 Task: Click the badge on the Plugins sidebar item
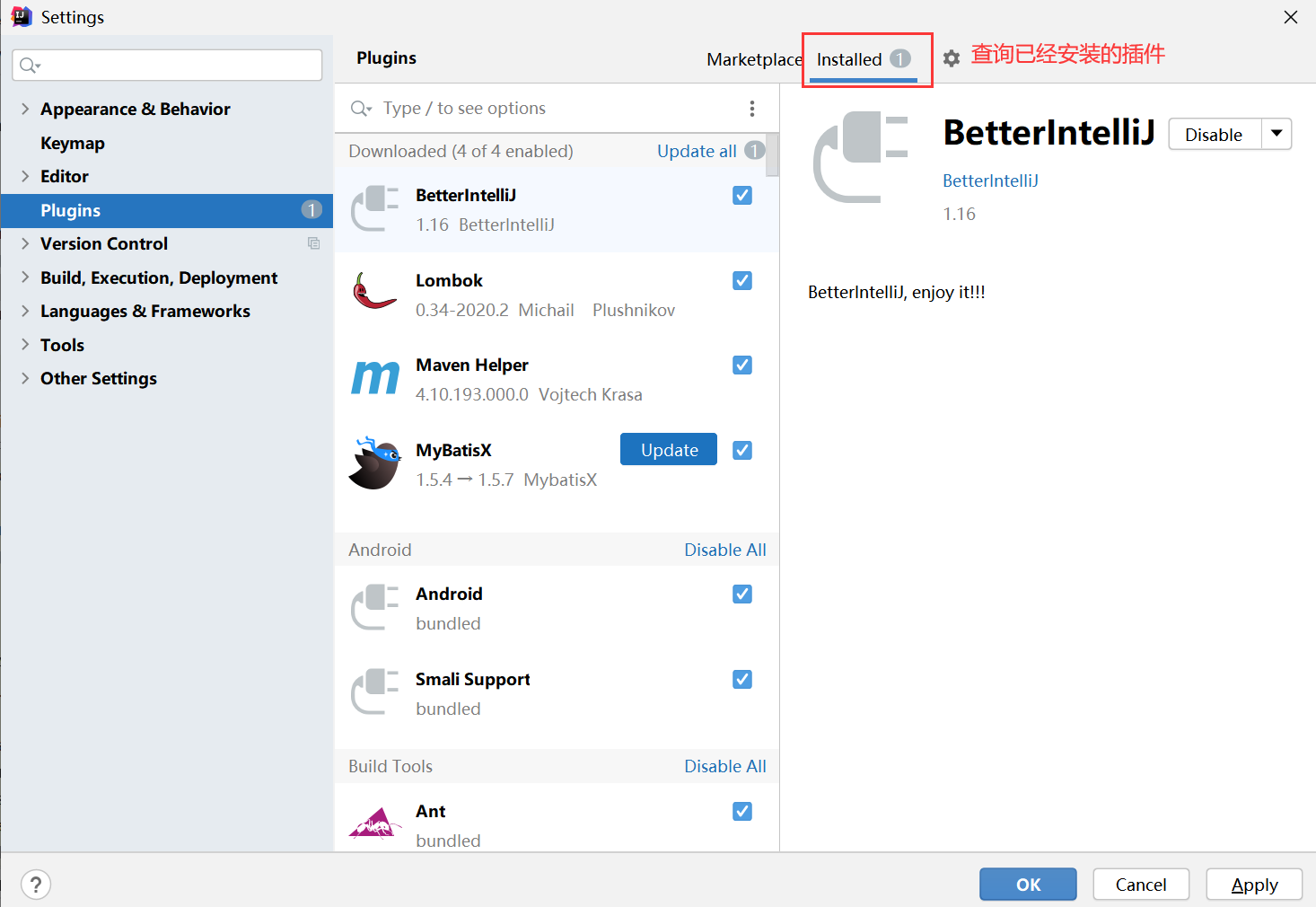point(311,210)
